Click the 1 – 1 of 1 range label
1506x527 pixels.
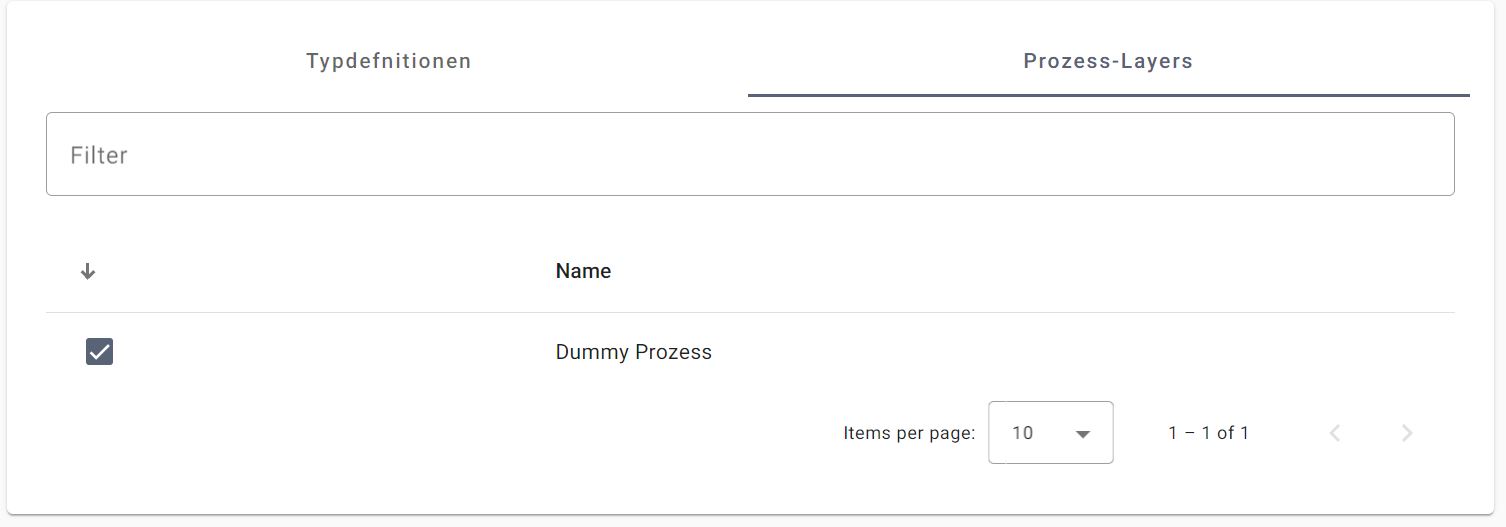[x=1208, y=433]
